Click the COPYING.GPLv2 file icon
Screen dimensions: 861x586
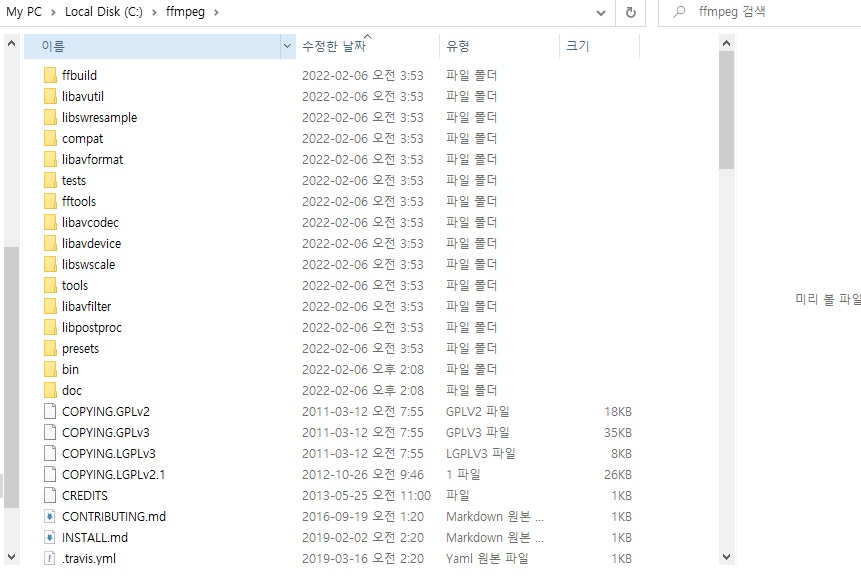coord(50,411)
